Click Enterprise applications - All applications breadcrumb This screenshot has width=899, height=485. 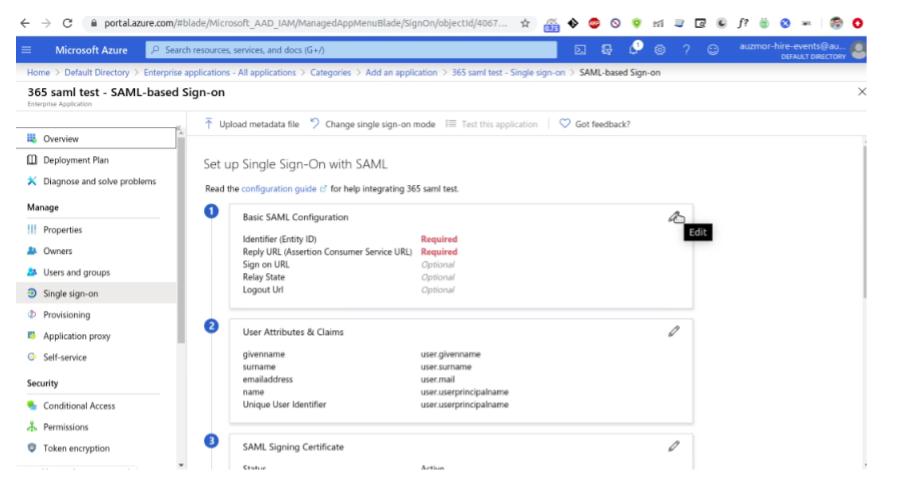pos(220,72)
